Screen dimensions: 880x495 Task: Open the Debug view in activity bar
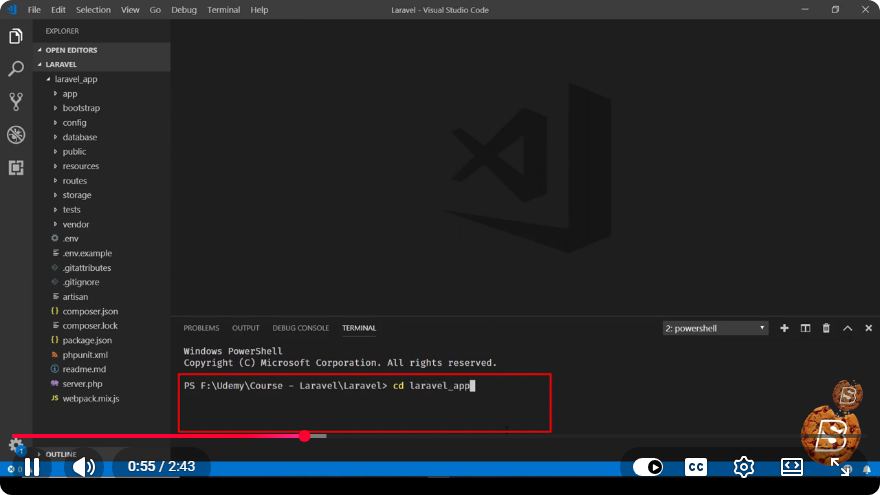(x=16, y=135)
